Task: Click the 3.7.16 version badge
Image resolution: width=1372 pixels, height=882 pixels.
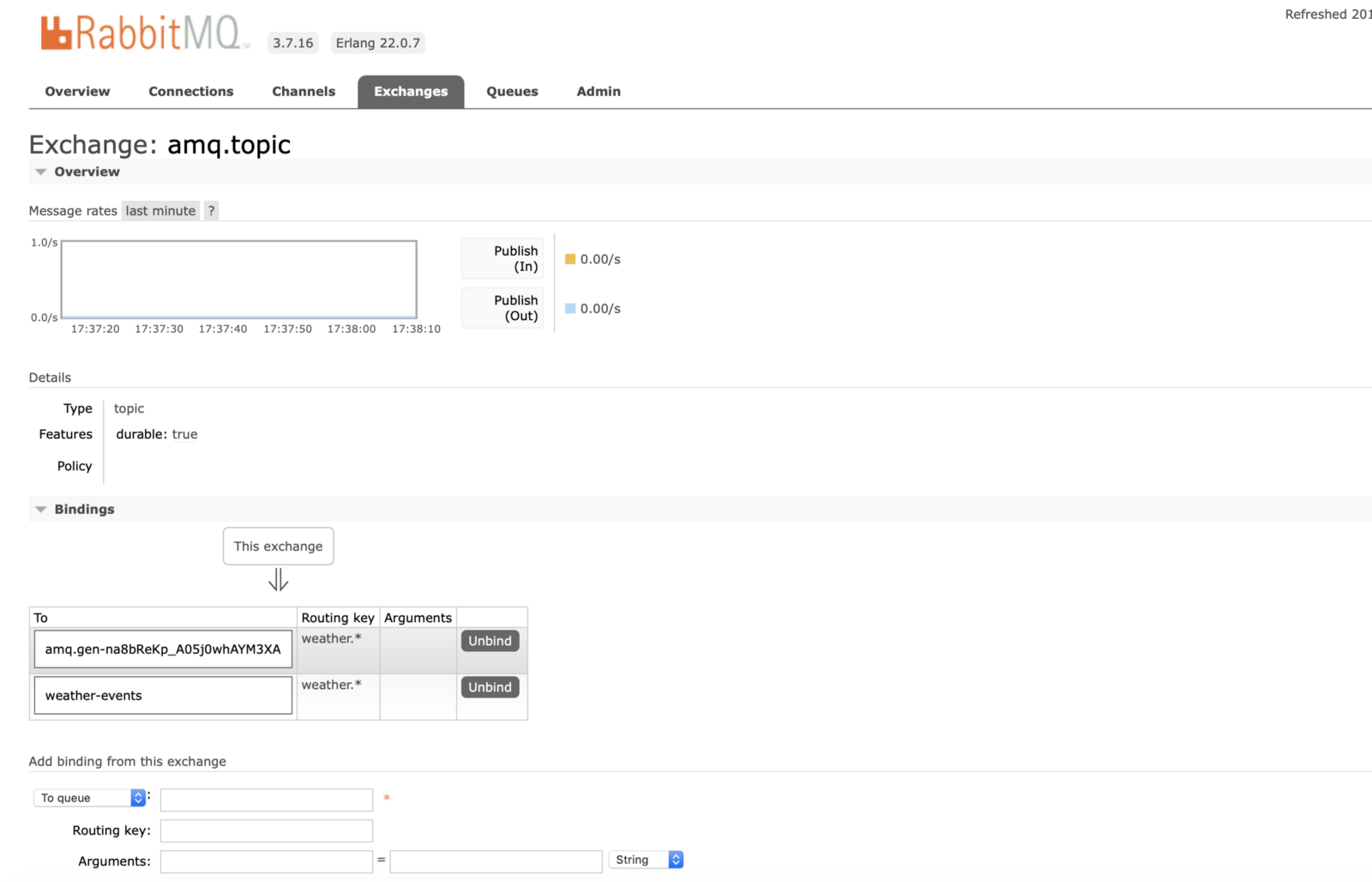Action: [x=292, y=42]
